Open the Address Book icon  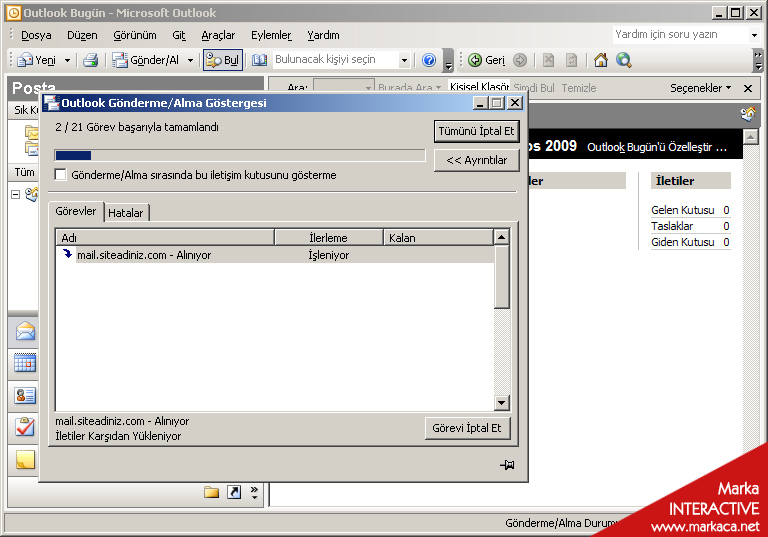(259, 60)
